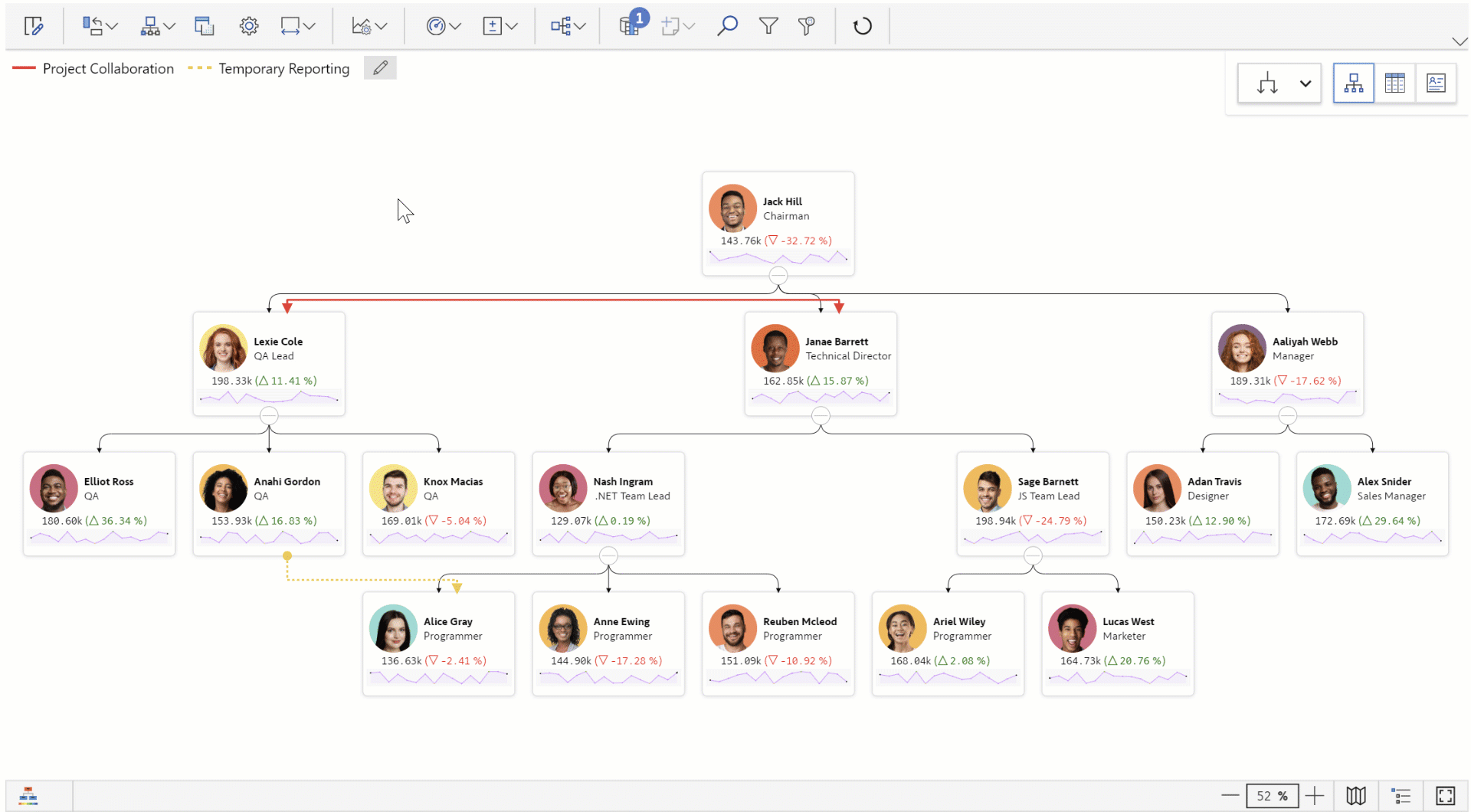This screenshot has width=1471, height=812.
Task: Open the search magnifier tool
Action: (727, 26)
